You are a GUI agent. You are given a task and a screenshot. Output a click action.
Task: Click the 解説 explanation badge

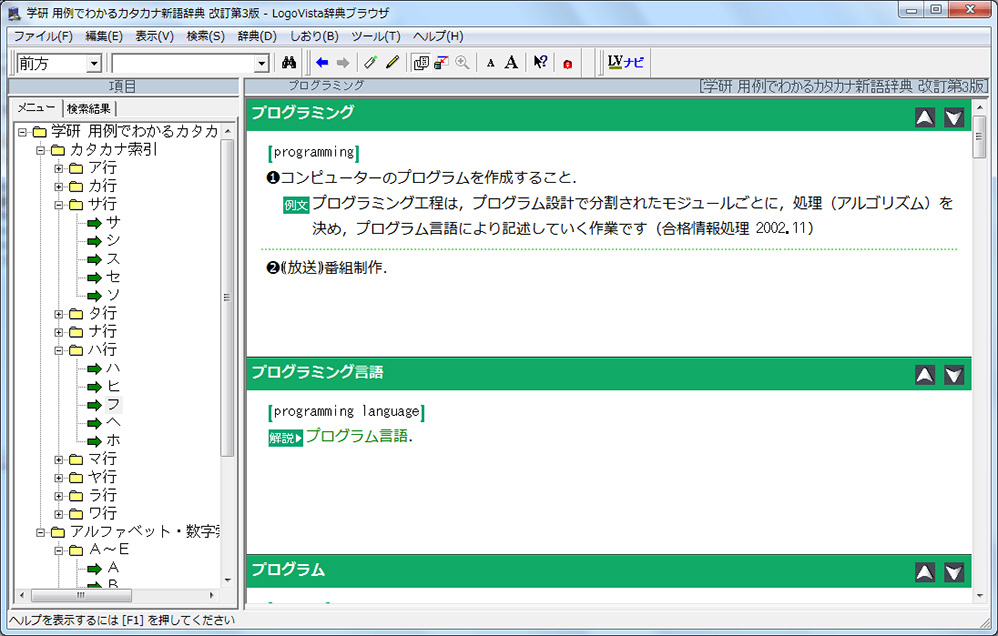285,438
